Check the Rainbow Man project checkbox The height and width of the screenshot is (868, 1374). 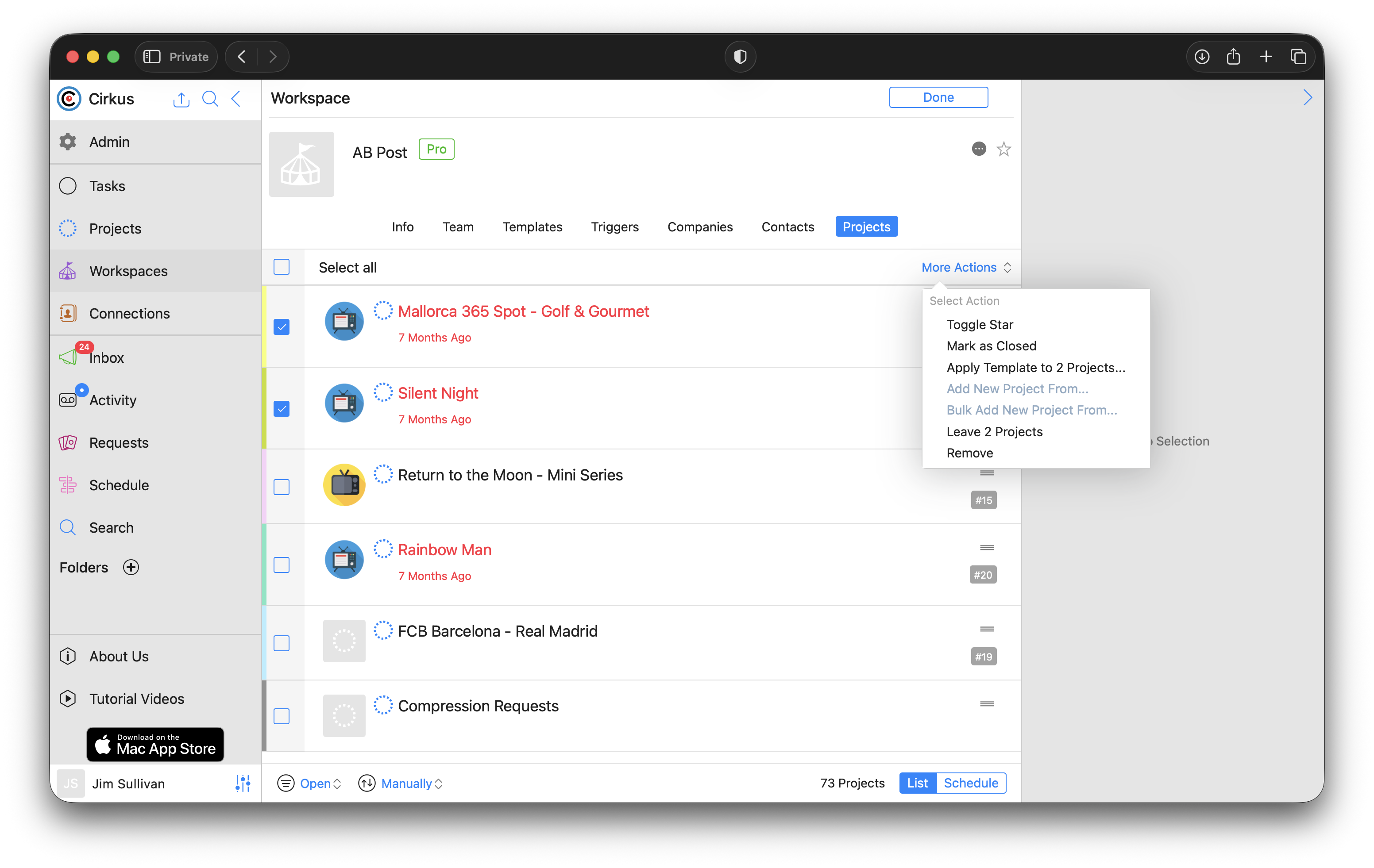coord(281,565)
